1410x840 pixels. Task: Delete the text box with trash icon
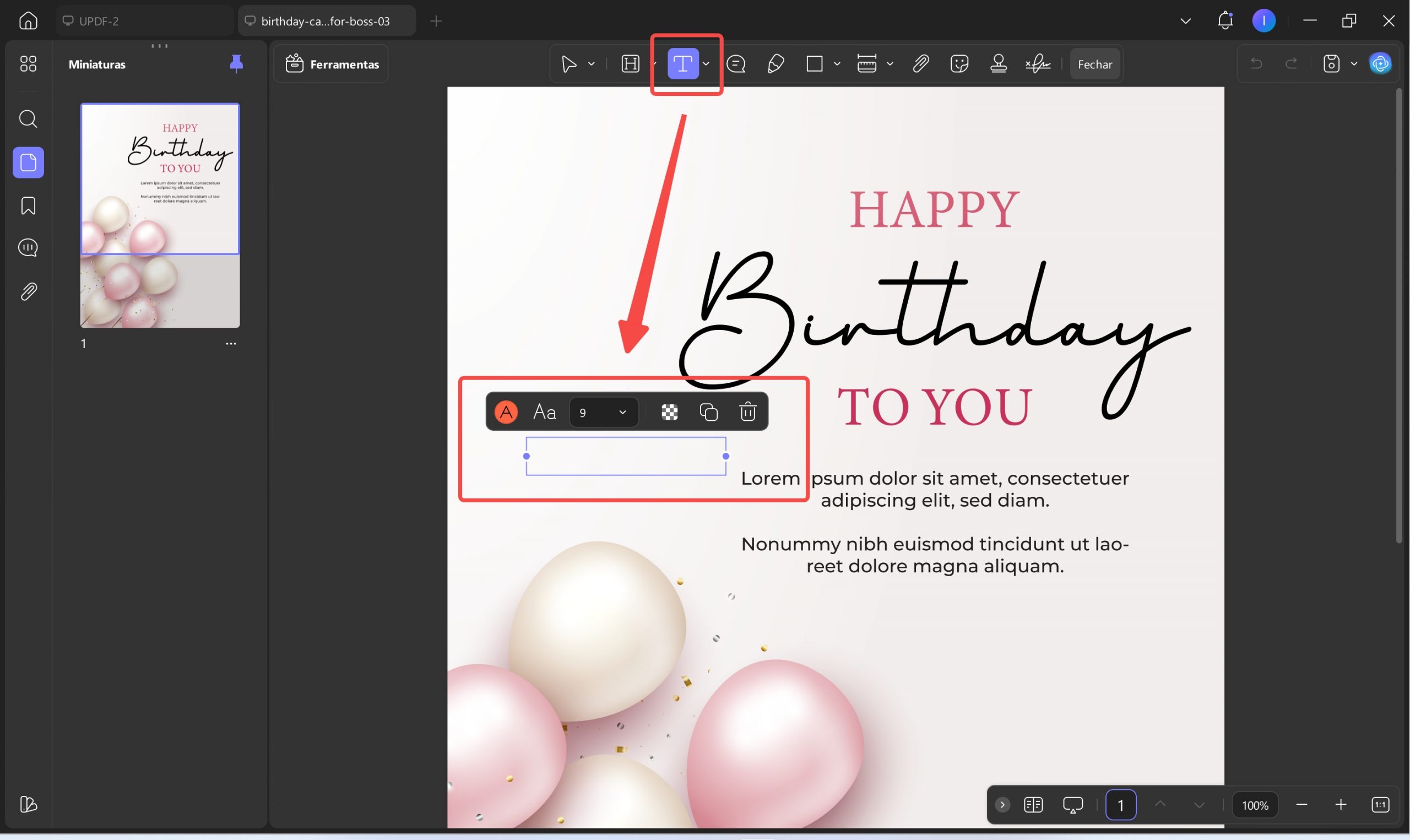tap(748, 411)
